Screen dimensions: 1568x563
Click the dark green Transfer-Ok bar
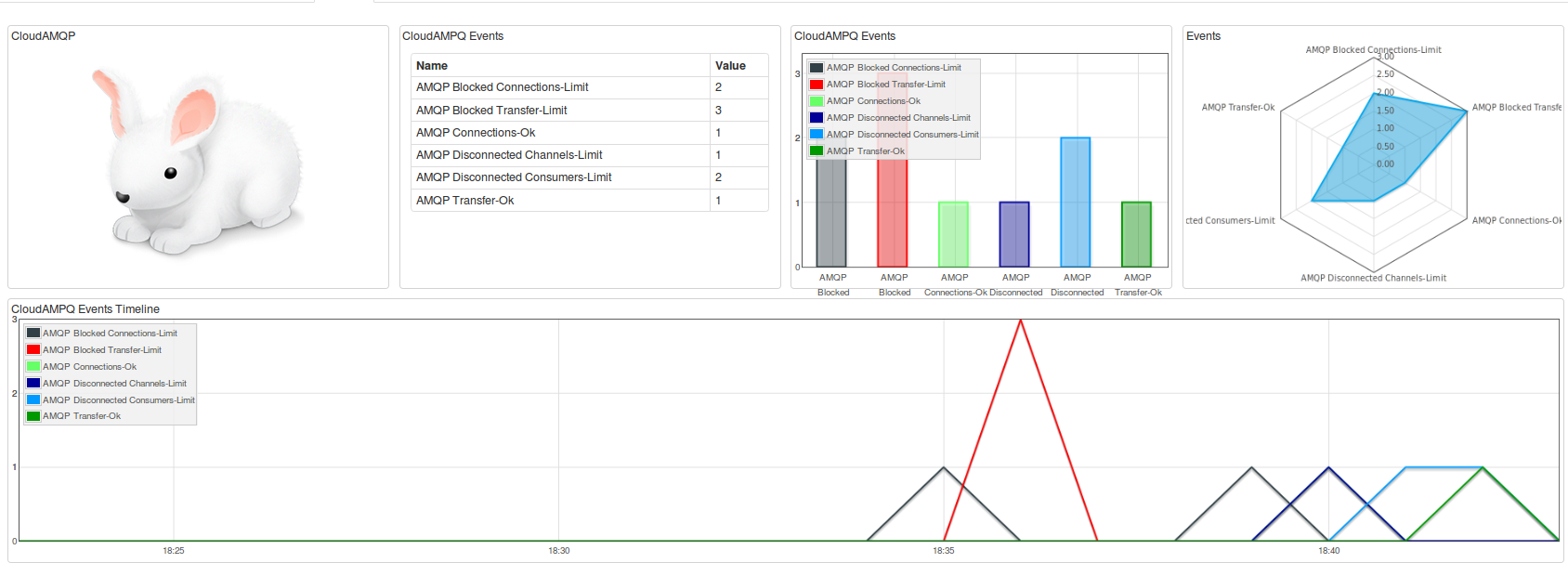[x=1136, y=234]
